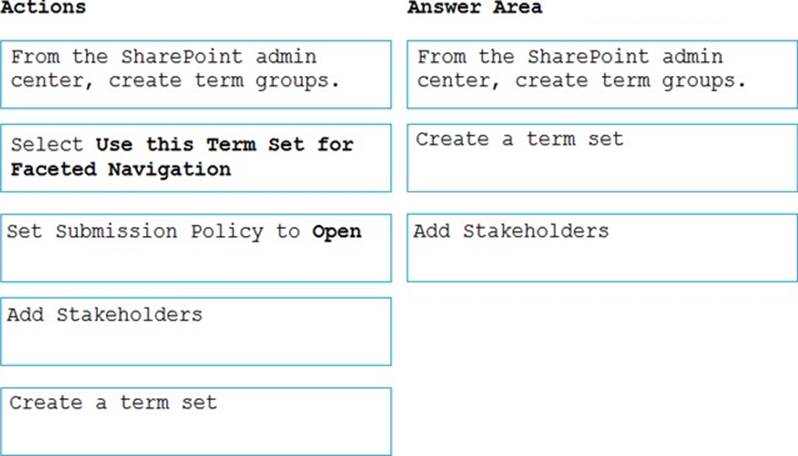The image size is (798, 456).
Task: Pick the Faceted Navigation action box
Action: tap(196, 158)
